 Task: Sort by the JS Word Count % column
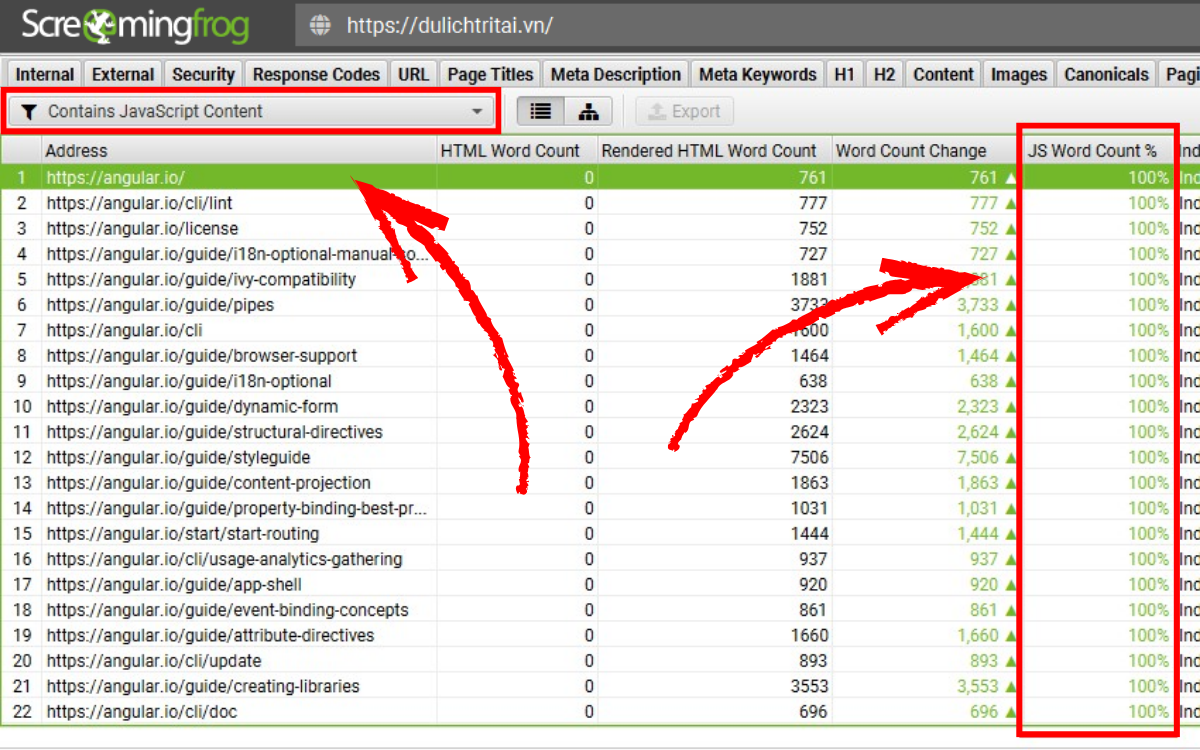coord(1092,151)
